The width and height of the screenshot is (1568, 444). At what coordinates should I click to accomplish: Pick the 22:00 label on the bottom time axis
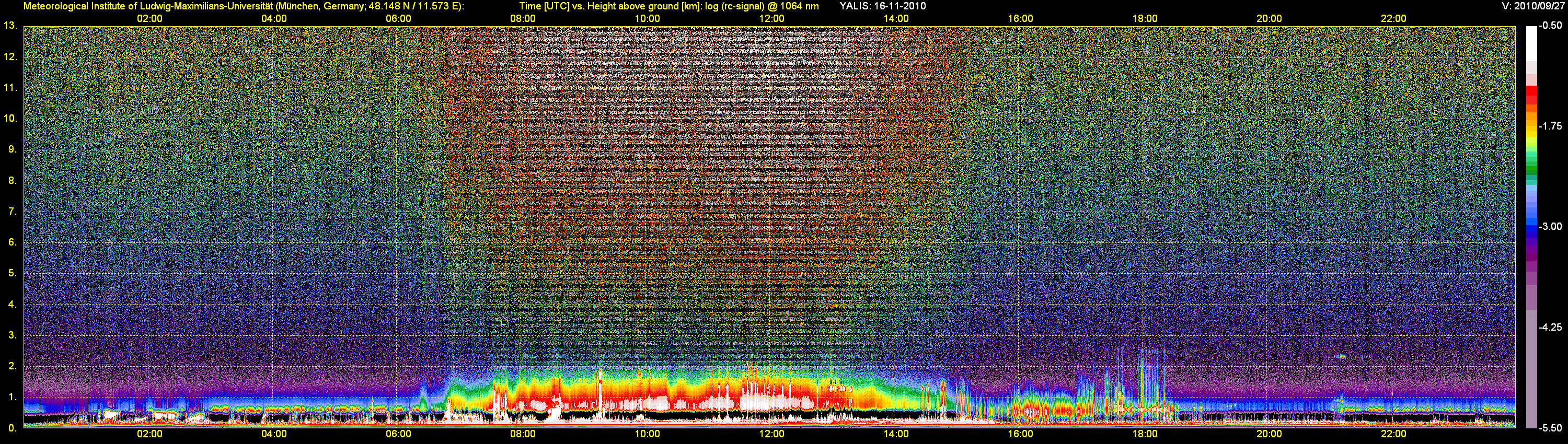(x=1393, y=434)
